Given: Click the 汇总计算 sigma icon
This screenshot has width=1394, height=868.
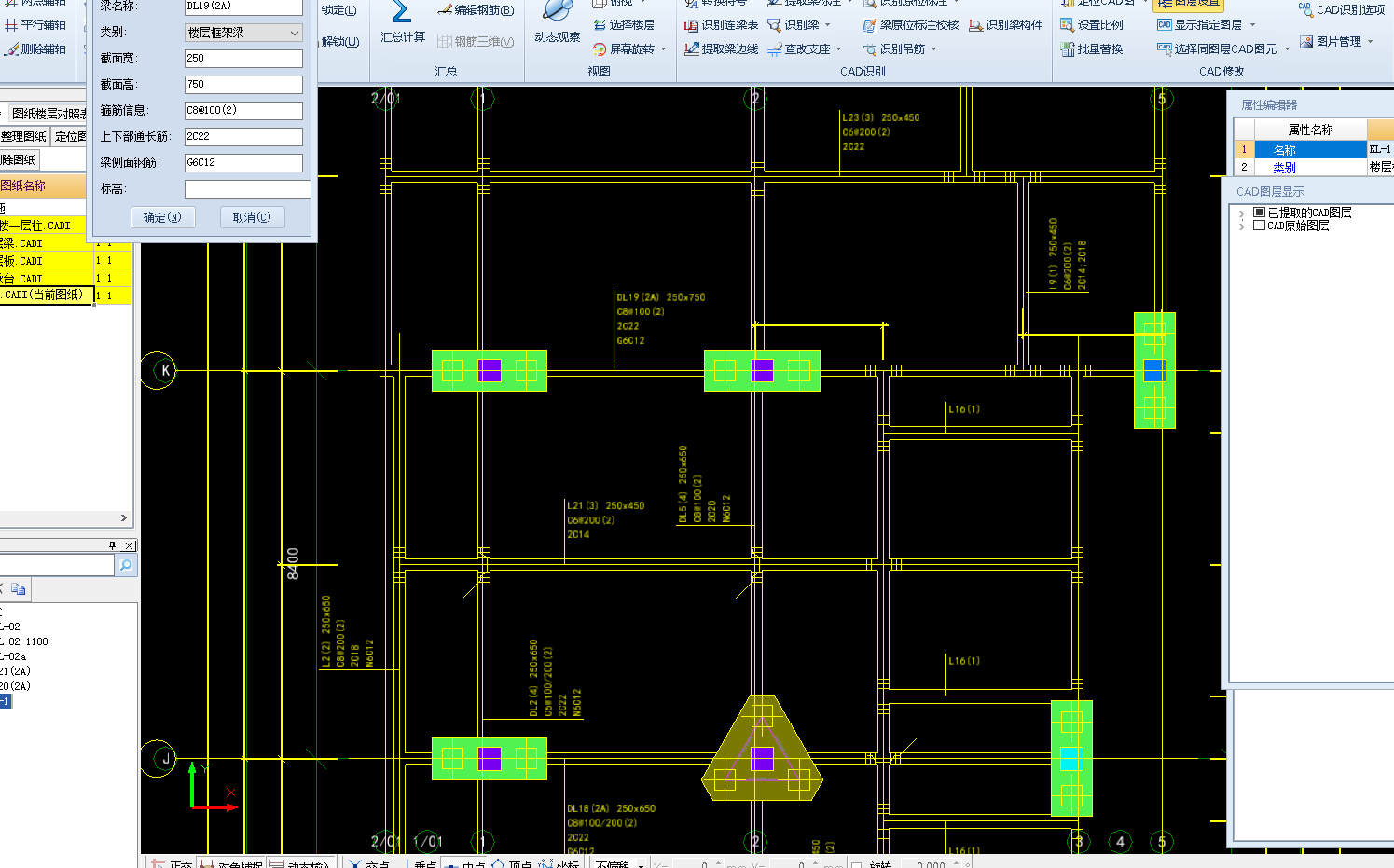Looking at the screenshot, I should tap(402, 13).
